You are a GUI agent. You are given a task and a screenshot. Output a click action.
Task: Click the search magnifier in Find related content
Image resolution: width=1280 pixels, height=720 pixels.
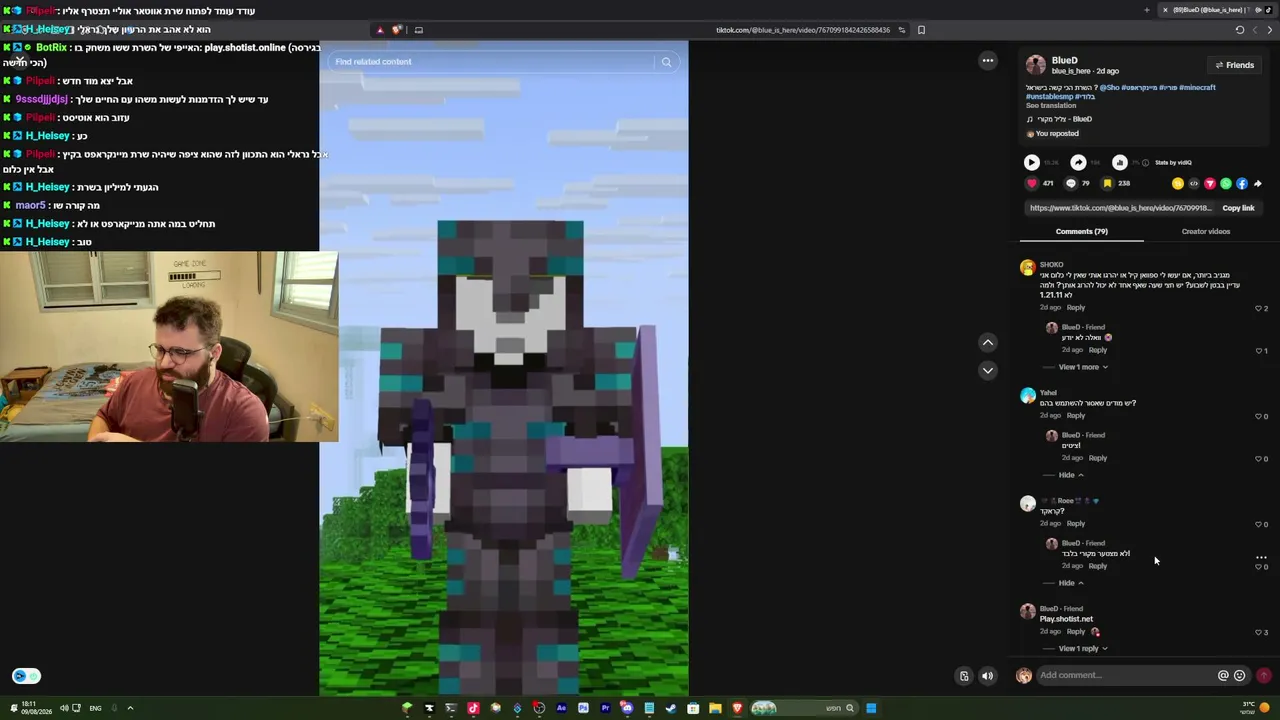pos(666,62)
